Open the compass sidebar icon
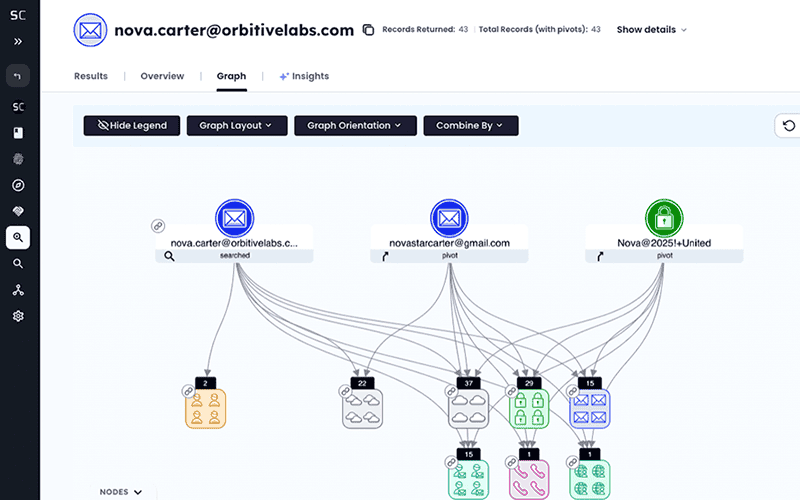This screenshot has width=800, height=500. [x=18, y=185]
